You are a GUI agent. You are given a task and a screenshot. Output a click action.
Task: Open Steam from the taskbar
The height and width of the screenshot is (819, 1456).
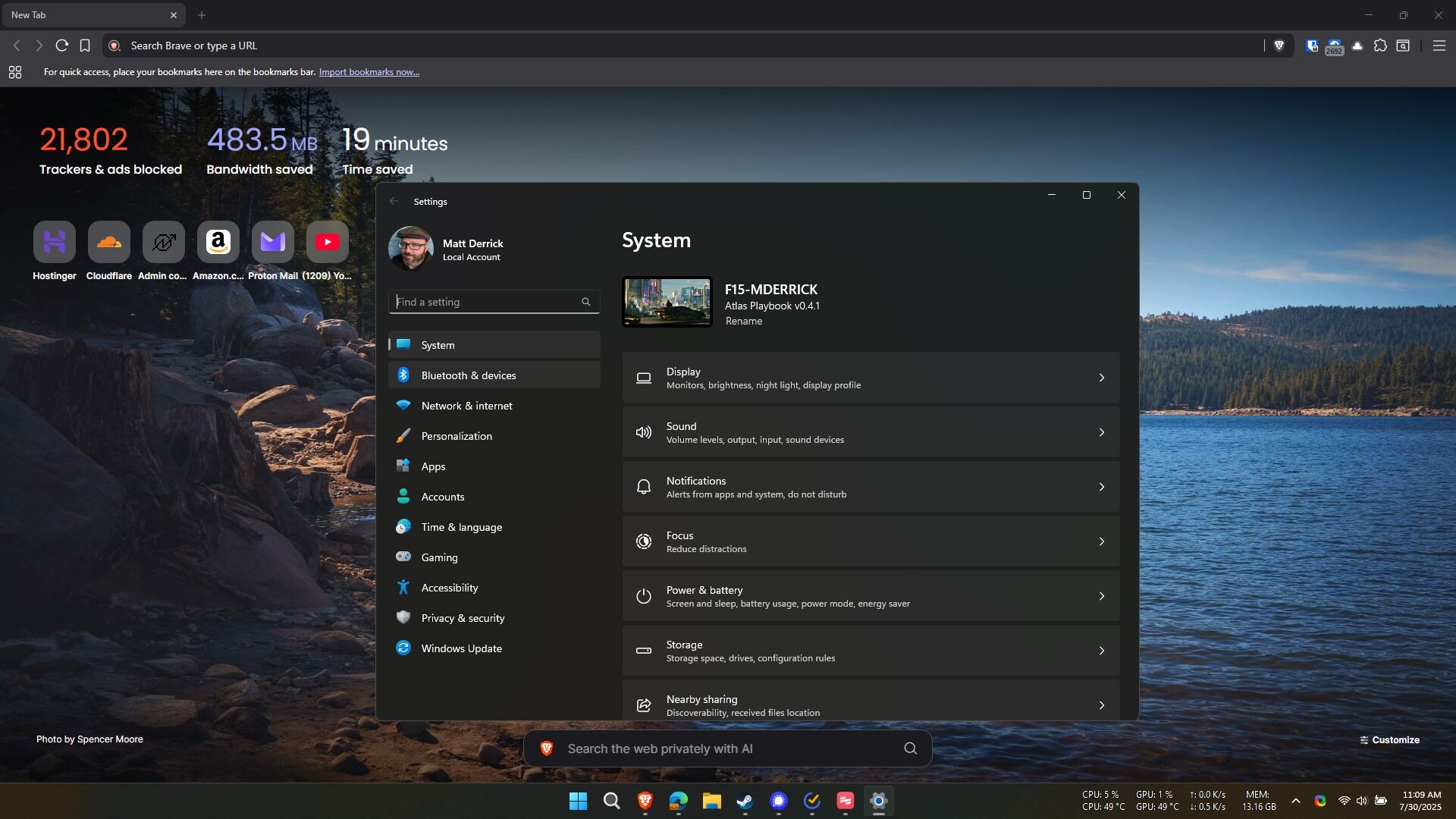point(745,801)
